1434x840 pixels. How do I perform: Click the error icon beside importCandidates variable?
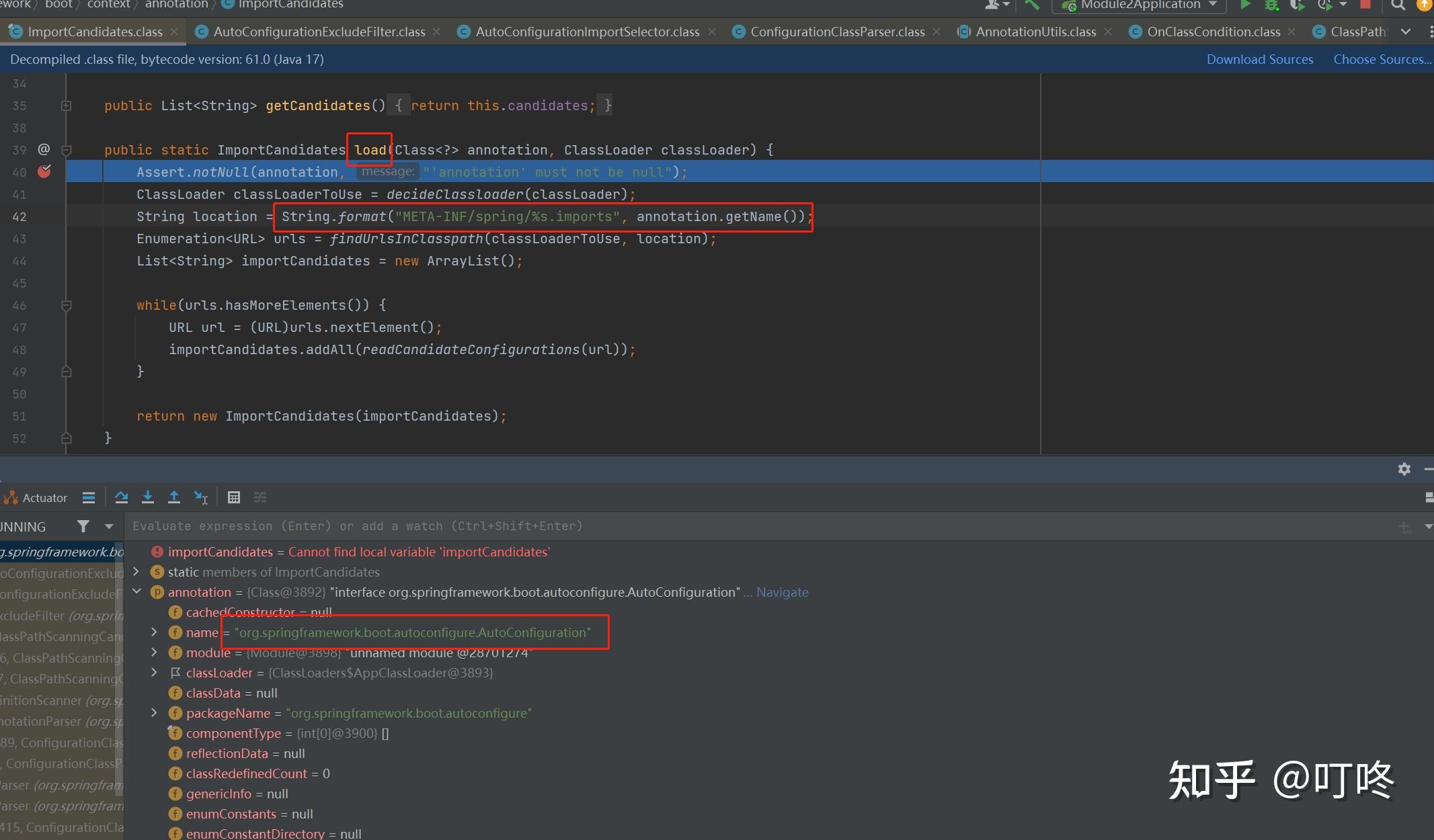157,552
